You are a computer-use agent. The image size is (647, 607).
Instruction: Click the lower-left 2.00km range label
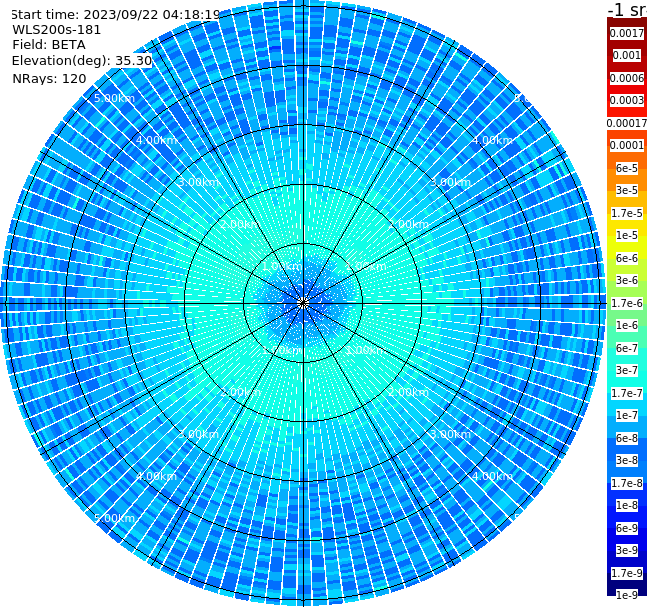tap(241, 392)
